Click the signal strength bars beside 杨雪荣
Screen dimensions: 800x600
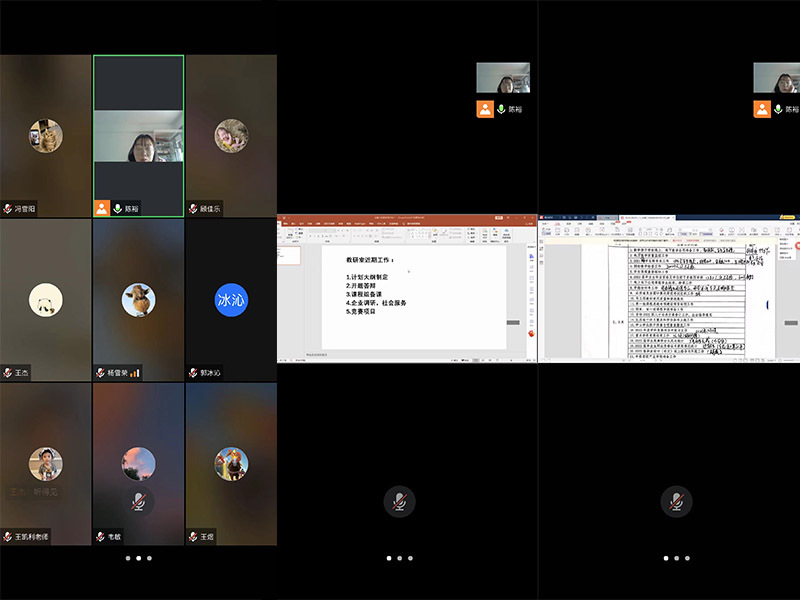click(135, 373)
